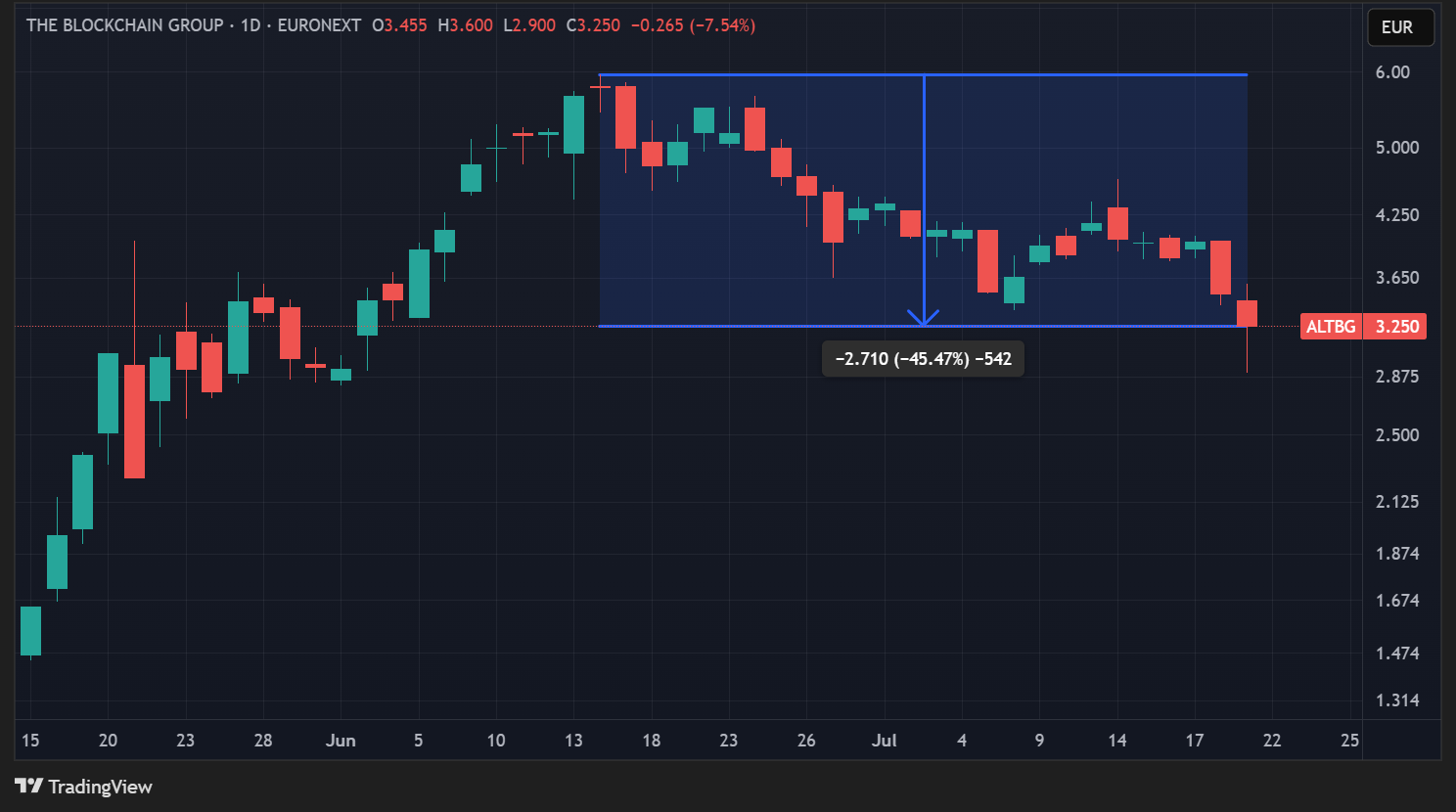
Task: Click THE BLOCKCHAIN GROUP symbol title
Action: (x=124, y=25)
